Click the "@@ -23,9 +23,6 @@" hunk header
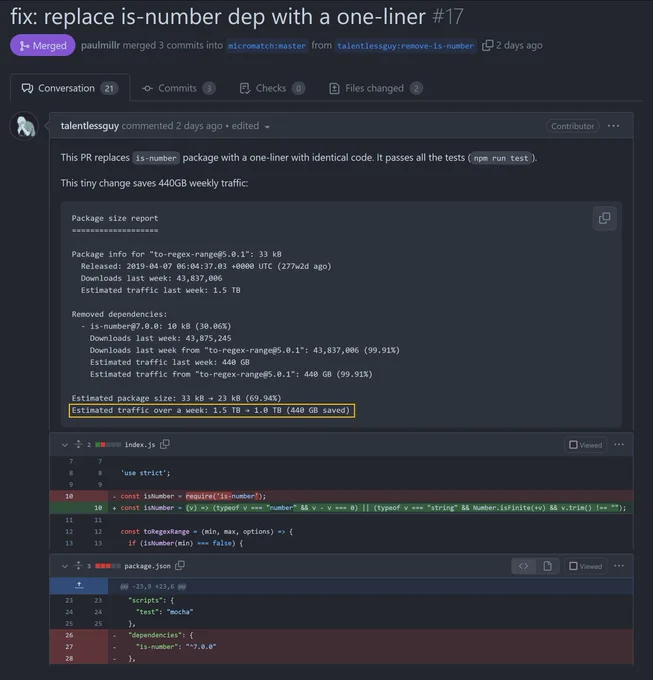Screen dimensions: 653x680 (153, 586)
